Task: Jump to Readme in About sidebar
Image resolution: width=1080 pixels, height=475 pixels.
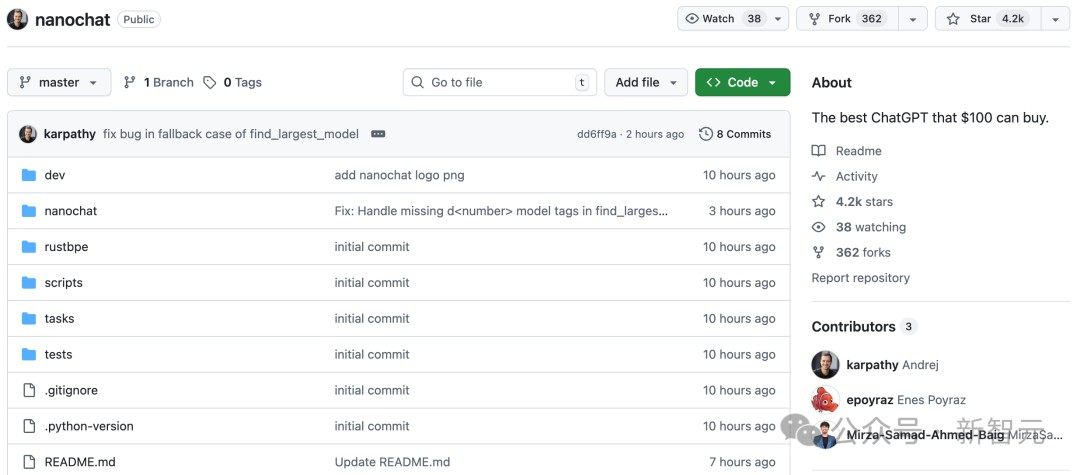Action: 858,151
